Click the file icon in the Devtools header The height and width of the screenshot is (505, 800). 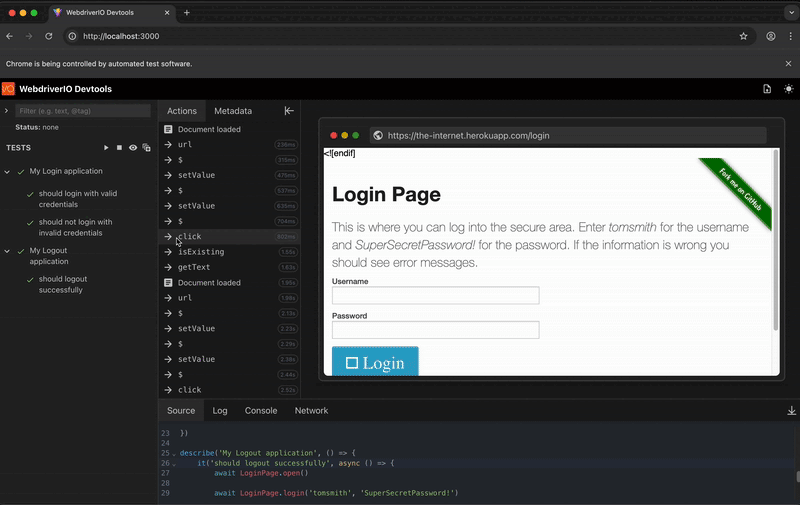[x=767, y=89]
